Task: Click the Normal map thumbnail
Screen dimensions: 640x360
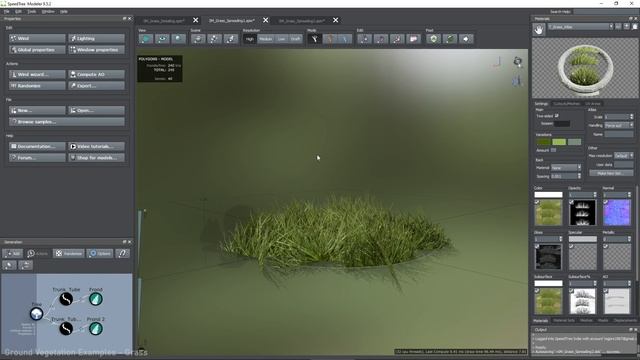Action: point(617,213)
